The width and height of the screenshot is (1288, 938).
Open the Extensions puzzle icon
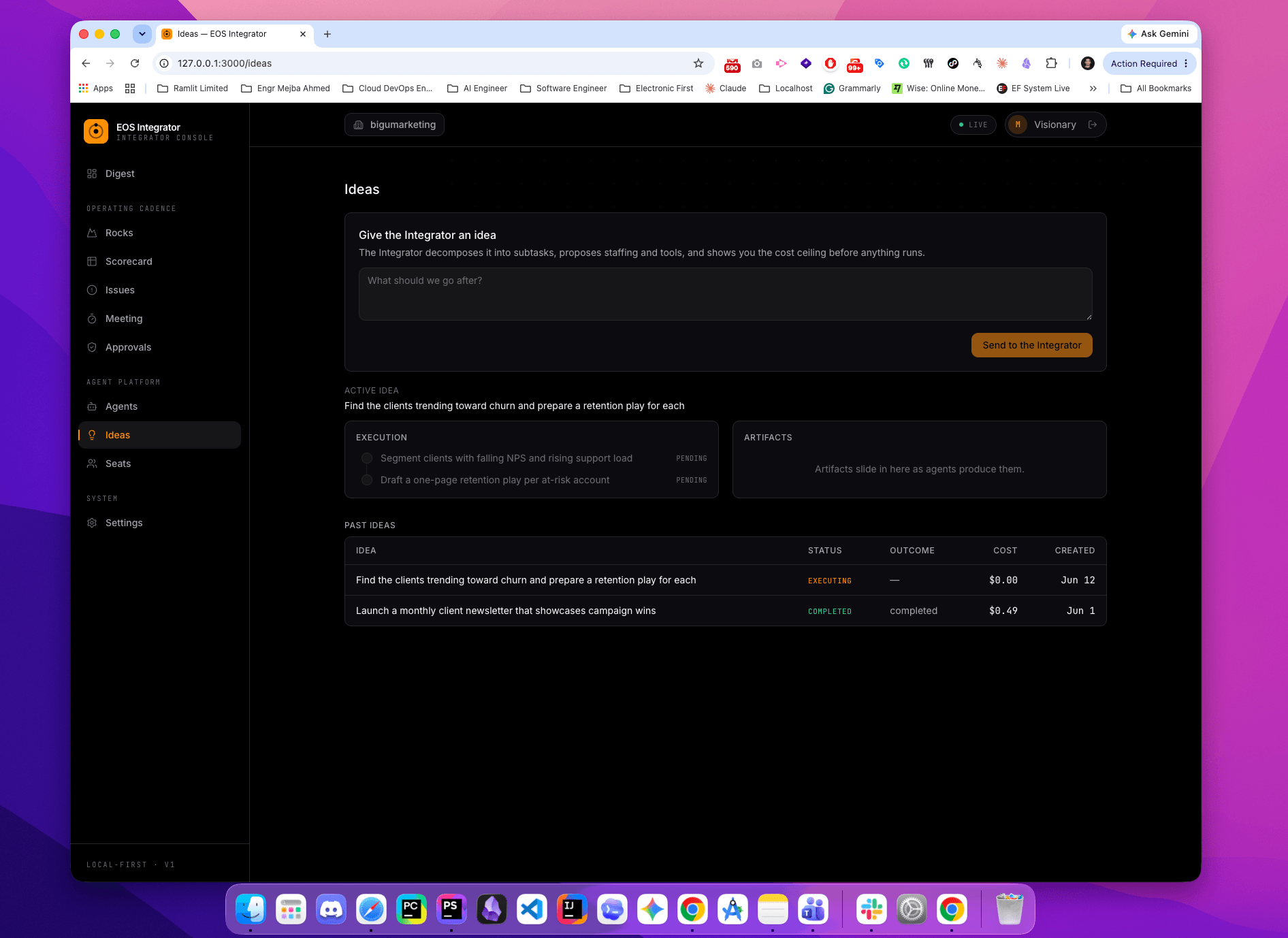click(x=1051, y=63)
